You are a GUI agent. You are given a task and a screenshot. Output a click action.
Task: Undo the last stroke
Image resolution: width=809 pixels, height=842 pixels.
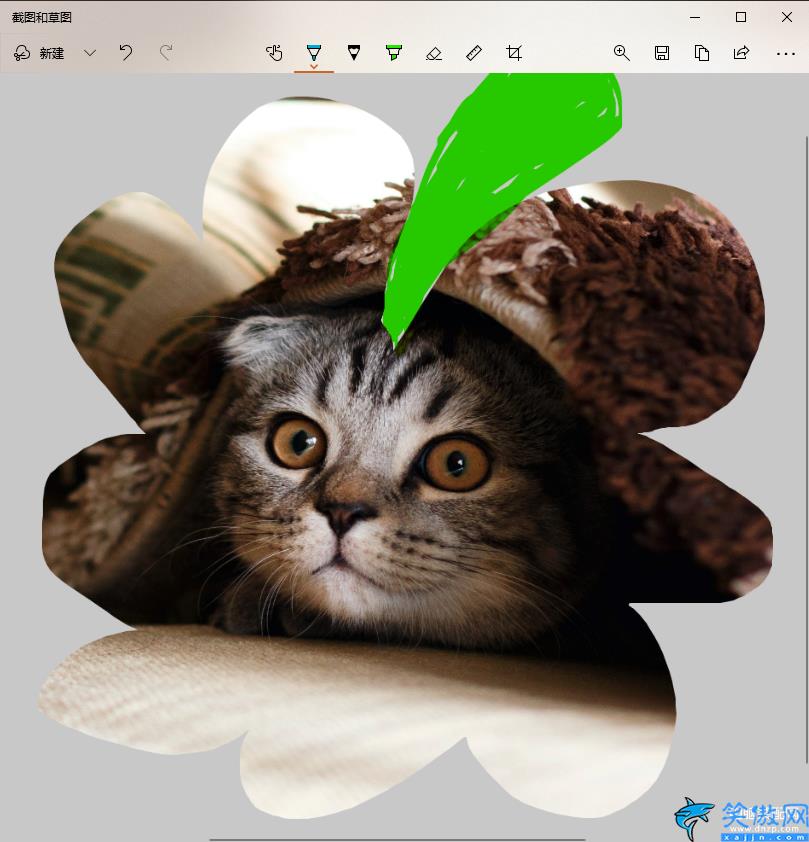[126, 53]
